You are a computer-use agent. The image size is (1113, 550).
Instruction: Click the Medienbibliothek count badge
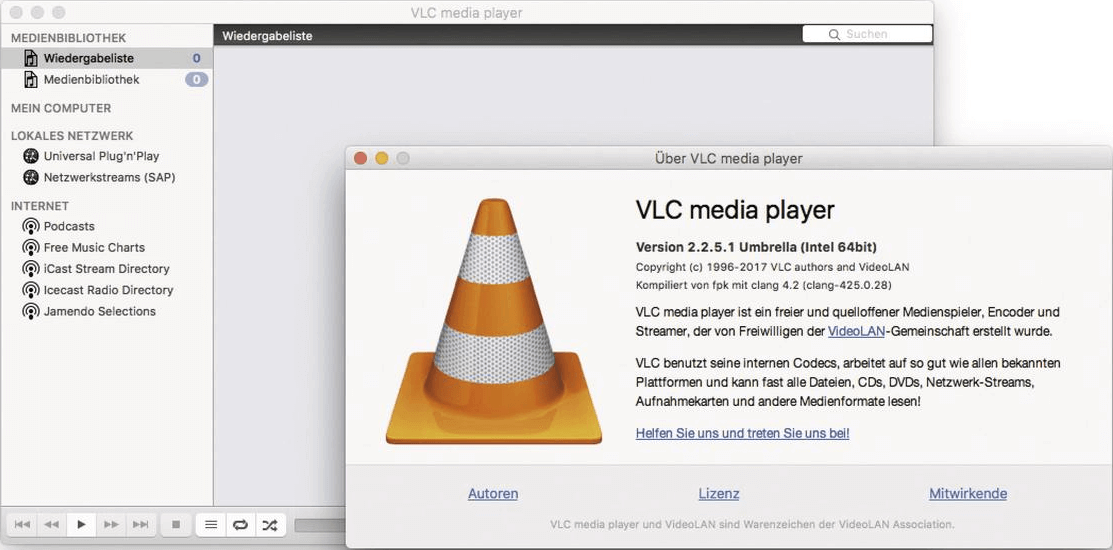197,79
